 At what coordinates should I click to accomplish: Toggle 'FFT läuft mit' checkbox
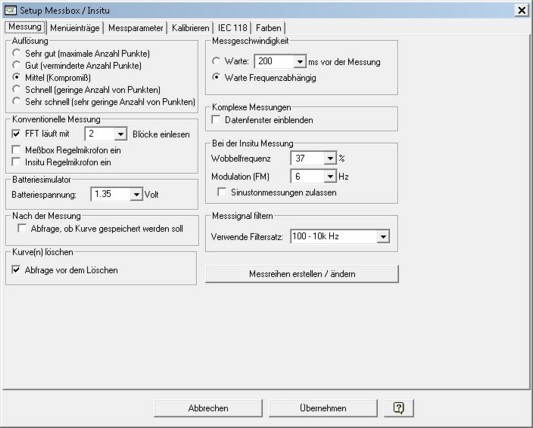click(16, 134)
